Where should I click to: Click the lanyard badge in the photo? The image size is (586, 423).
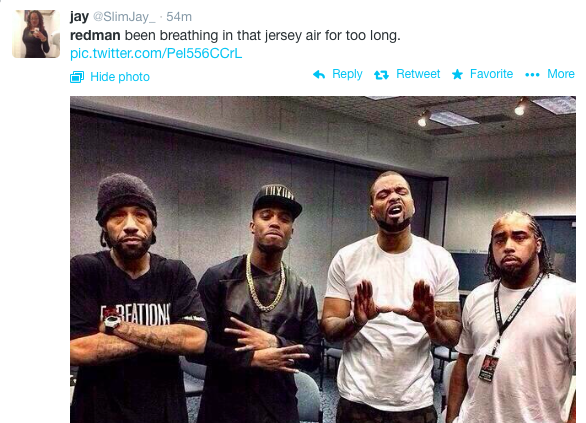coord(487,368)
